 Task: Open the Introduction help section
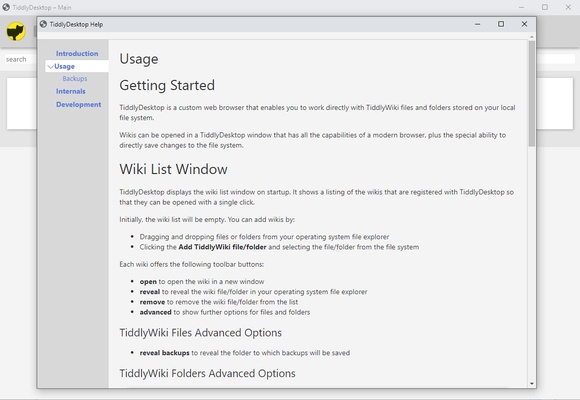pyautogui.click(x=77, y=53)
